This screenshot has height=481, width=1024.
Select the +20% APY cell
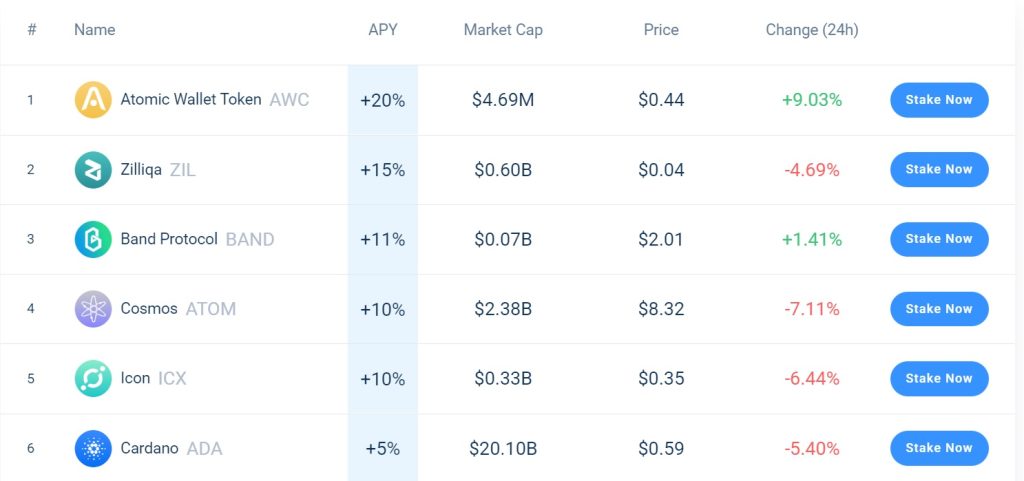pos(382,100)
